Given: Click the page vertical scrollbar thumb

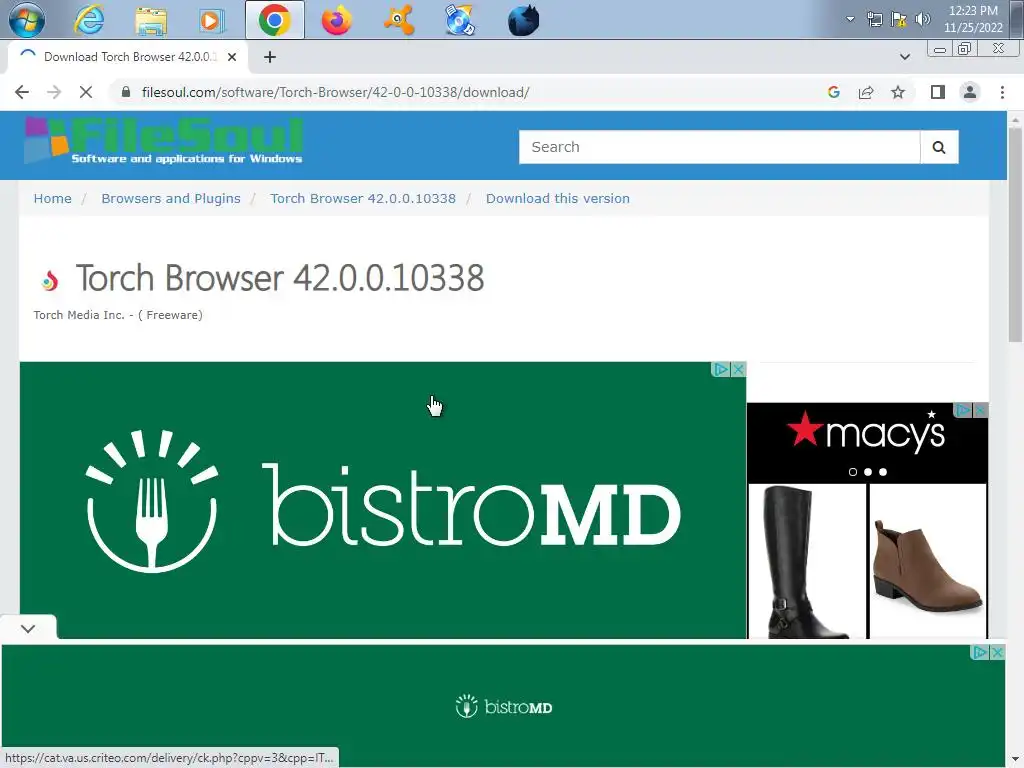Looking at the screenshot, I should coord(1015,234).
